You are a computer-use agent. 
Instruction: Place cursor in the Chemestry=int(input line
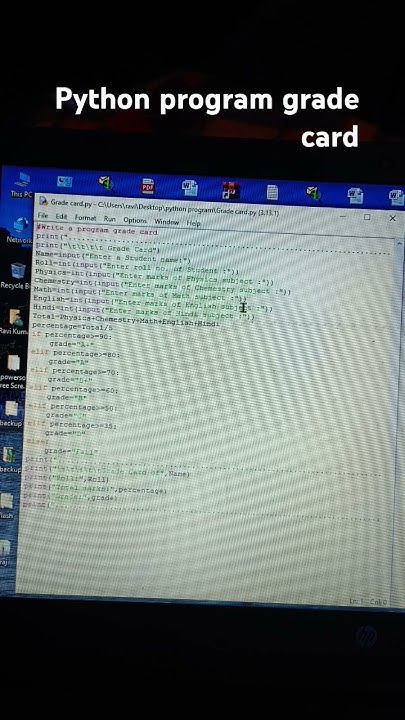[x=163, y=285]
